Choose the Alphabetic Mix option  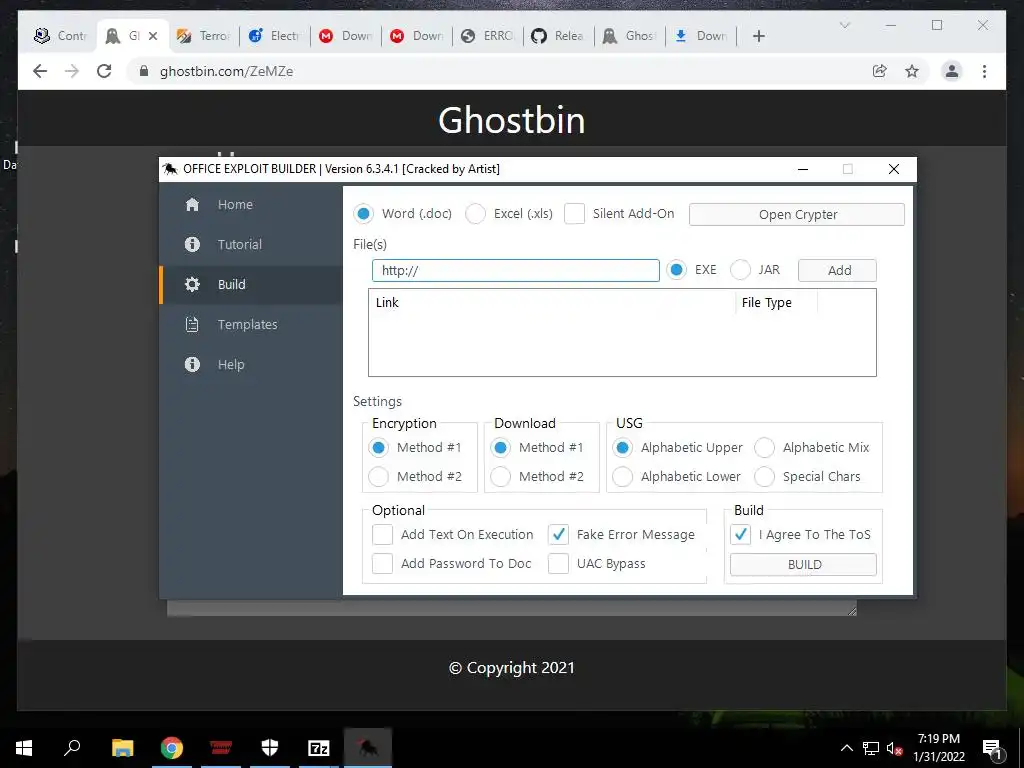point(765,447)
